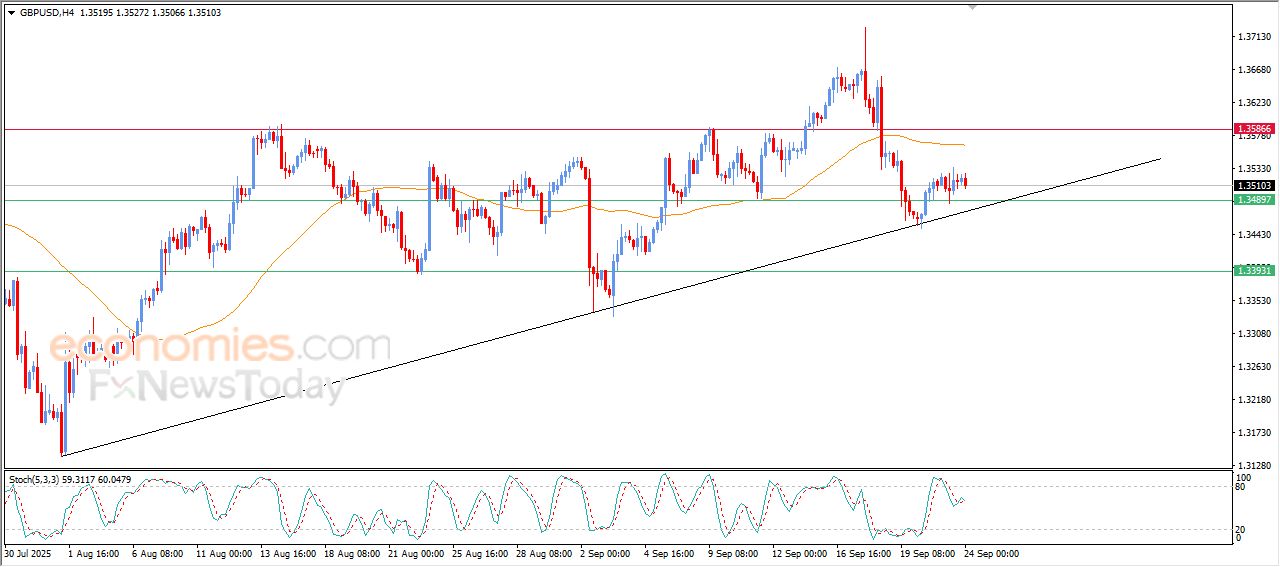Click the 18 Aug 08:00 time label
The image size is (1280, 567).
(353, 553)
